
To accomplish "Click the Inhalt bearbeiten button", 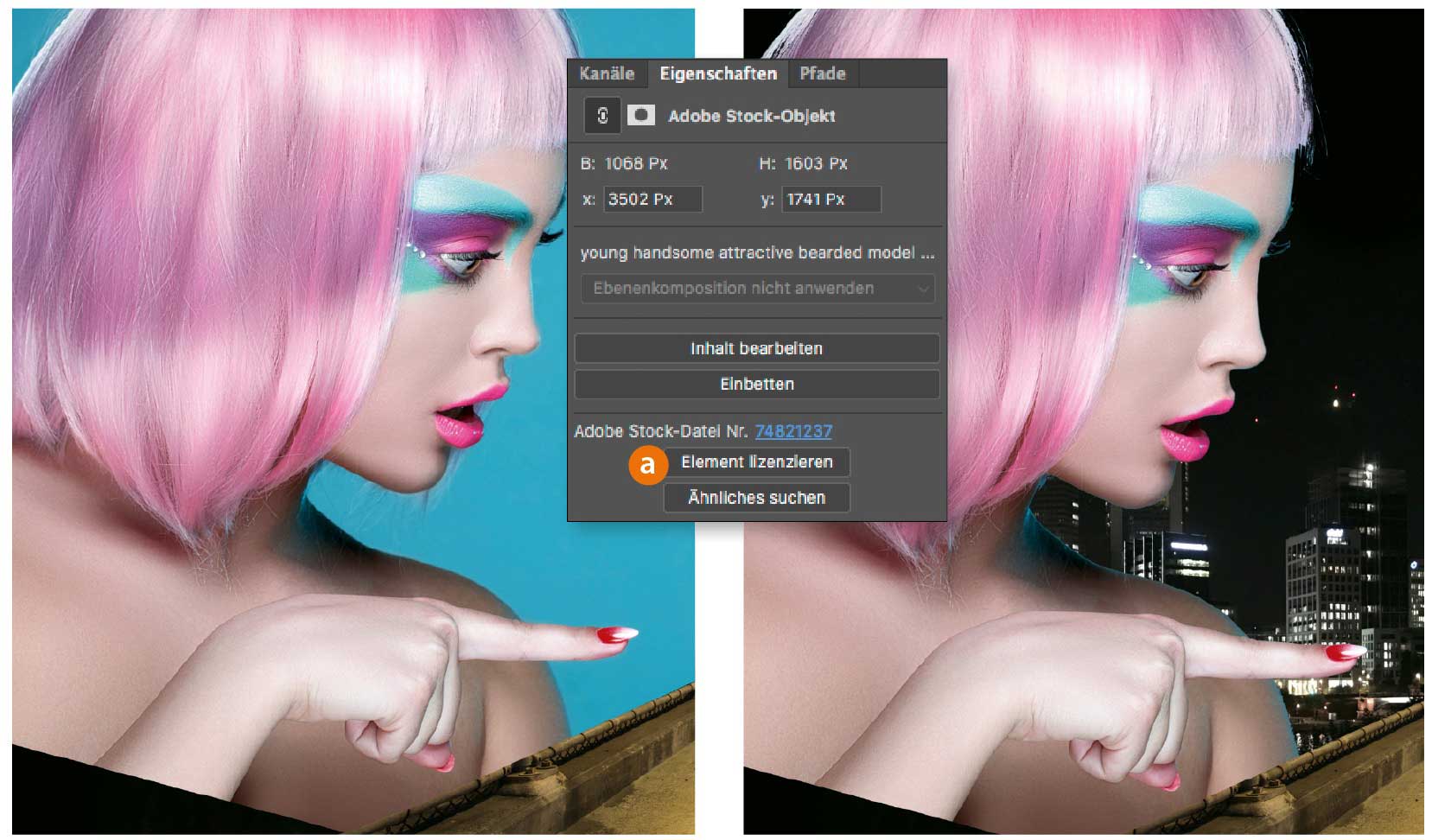I will 756,348.
